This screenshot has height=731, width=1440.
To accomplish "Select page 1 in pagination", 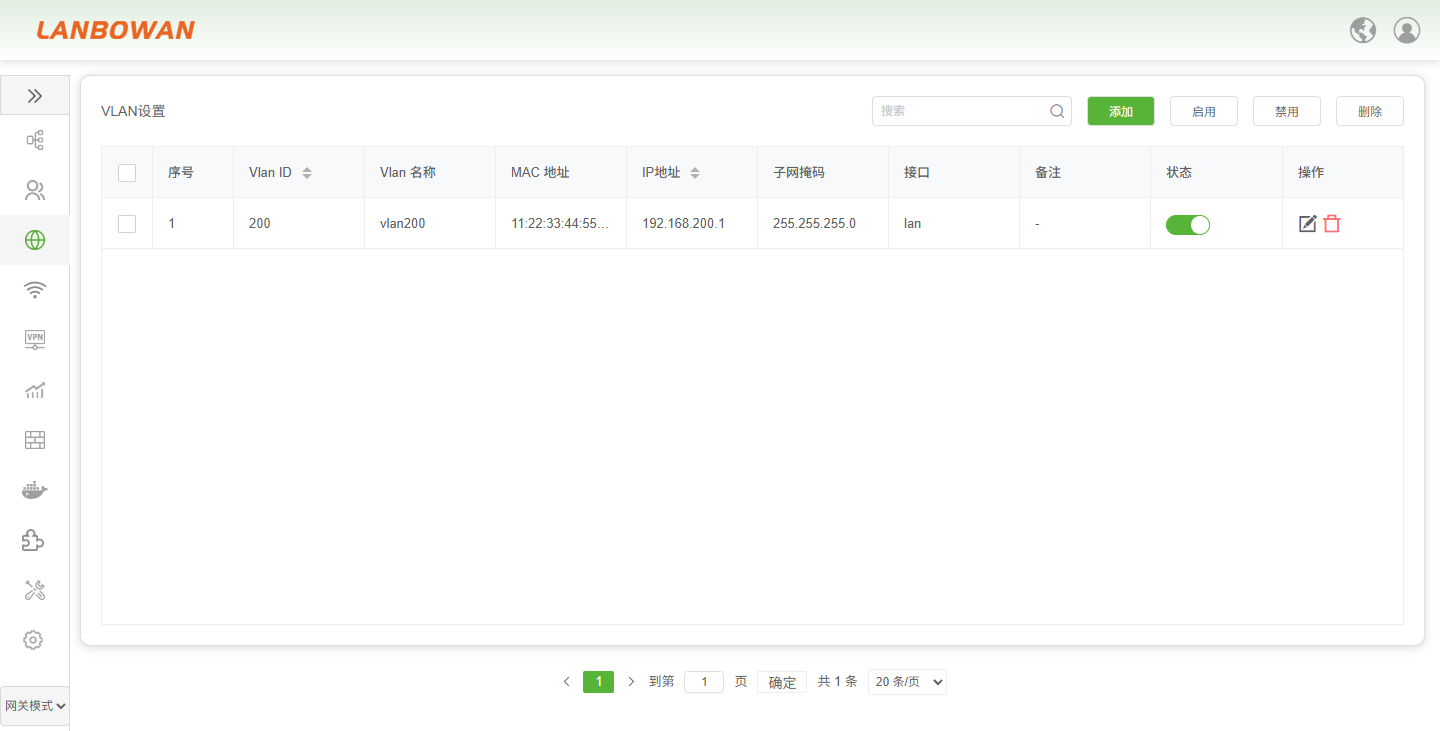I will (x=598, y=682).
